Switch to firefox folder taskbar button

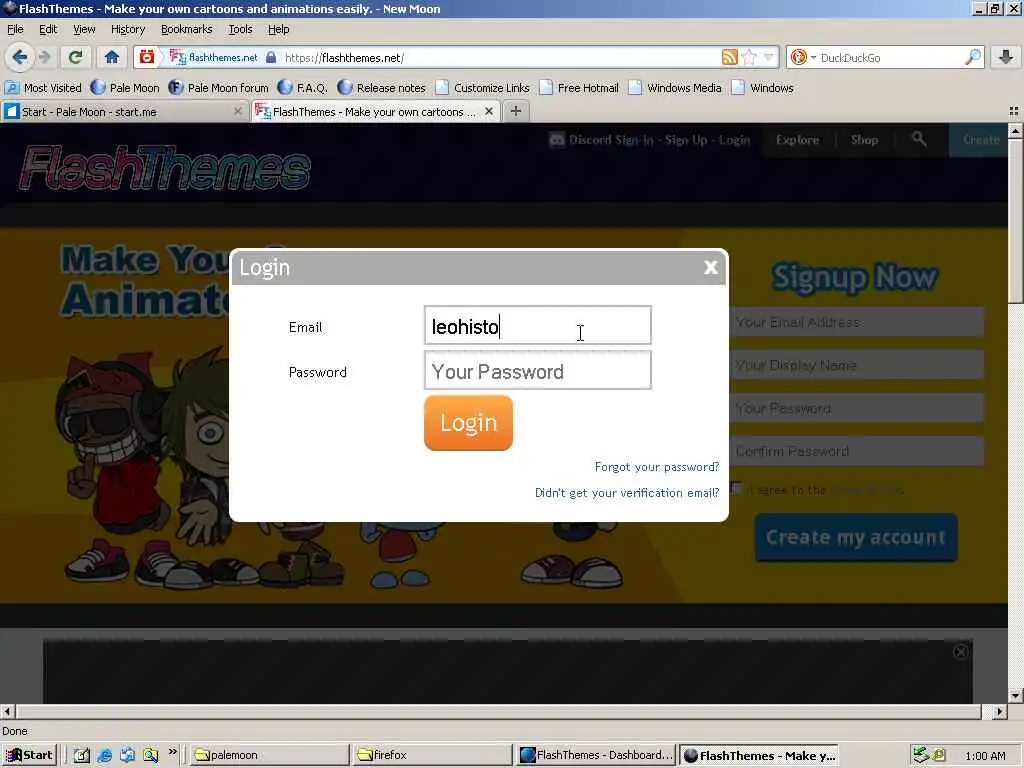434,755
